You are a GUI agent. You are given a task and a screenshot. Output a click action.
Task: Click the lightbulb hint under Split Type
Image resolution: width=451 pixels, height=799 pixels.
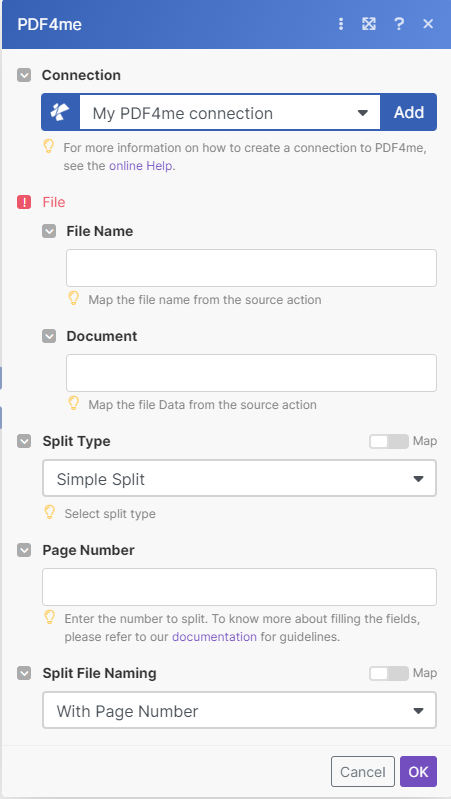[49, 512]
